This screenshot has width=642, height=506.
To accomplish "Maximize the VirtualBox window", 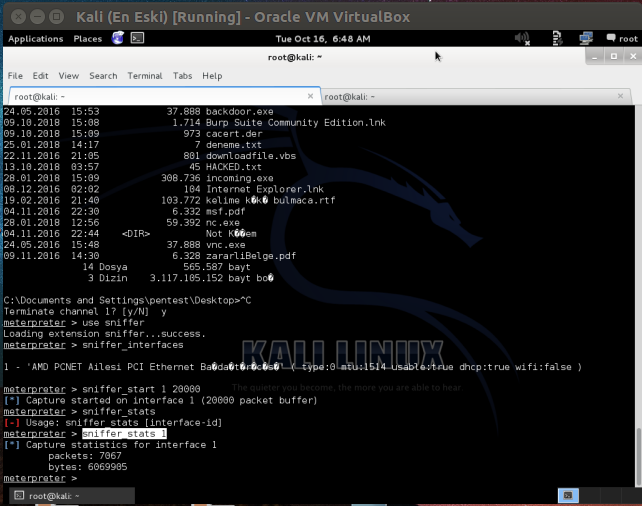I will click(57, 17).
